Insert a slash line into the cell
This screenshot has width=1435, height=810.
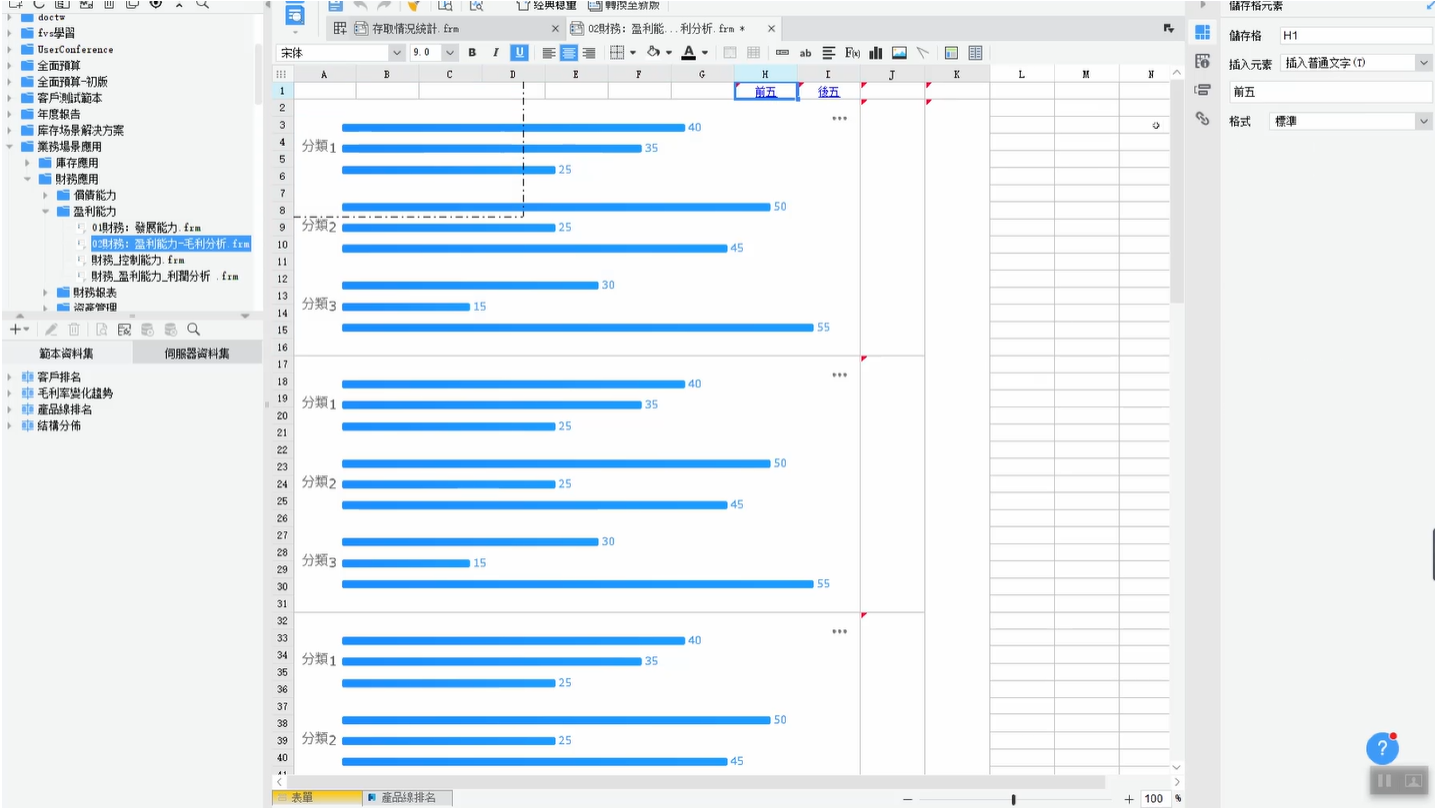[922, 53]
